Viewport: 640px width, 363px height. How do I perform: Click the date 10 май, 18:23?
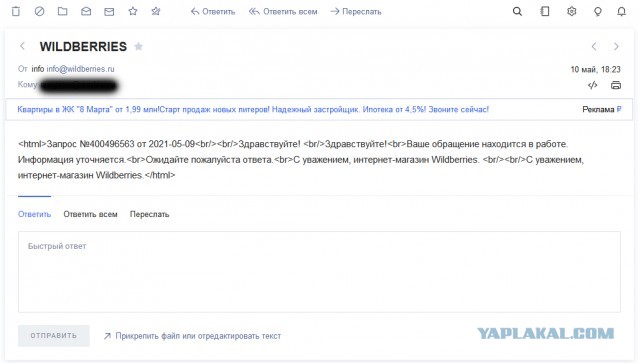click(596, 69)
